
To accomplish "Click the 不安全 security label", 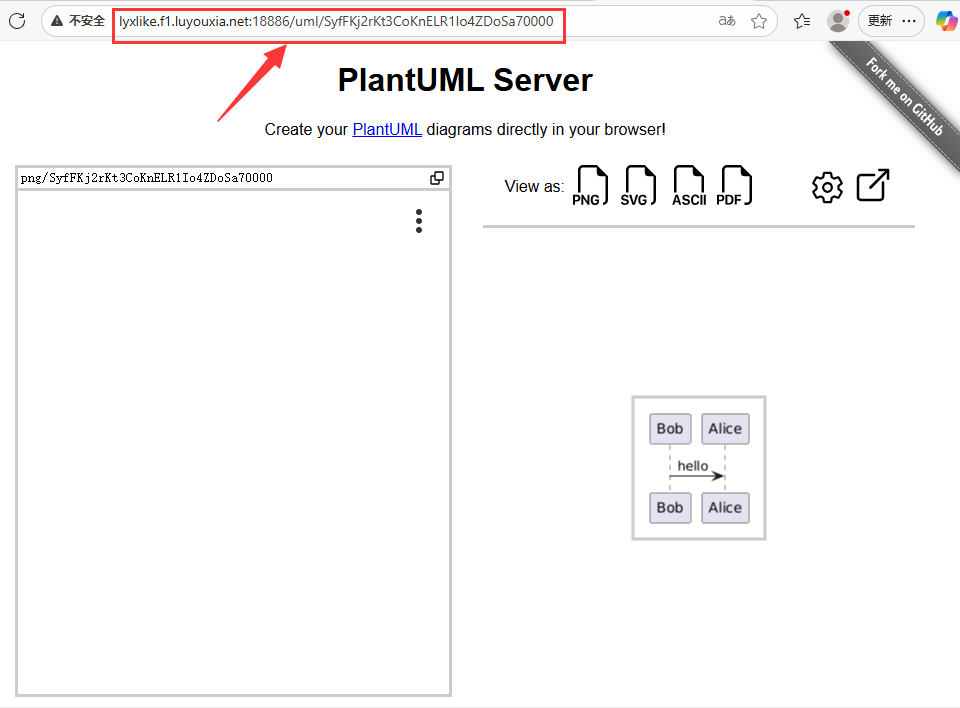I will pyautogui.click(x=86, y=21).
